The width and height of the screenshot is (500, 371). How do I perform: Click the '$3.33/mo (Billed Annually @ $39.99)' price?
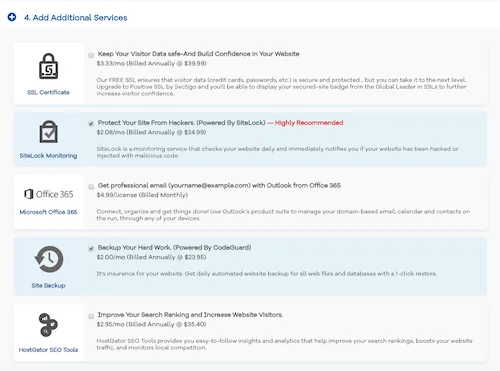click(x=151, y=63)
